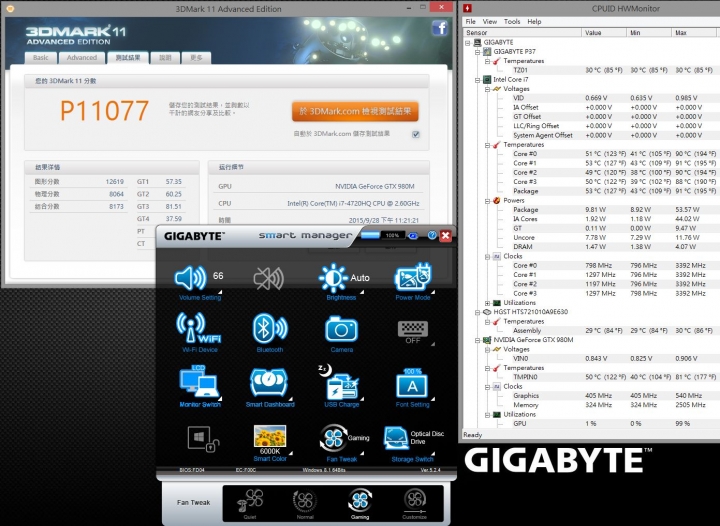Collapse the HGST HTS721010A9E630 node
This screenshot has width=720, height=526.
[x=478, y=312]
